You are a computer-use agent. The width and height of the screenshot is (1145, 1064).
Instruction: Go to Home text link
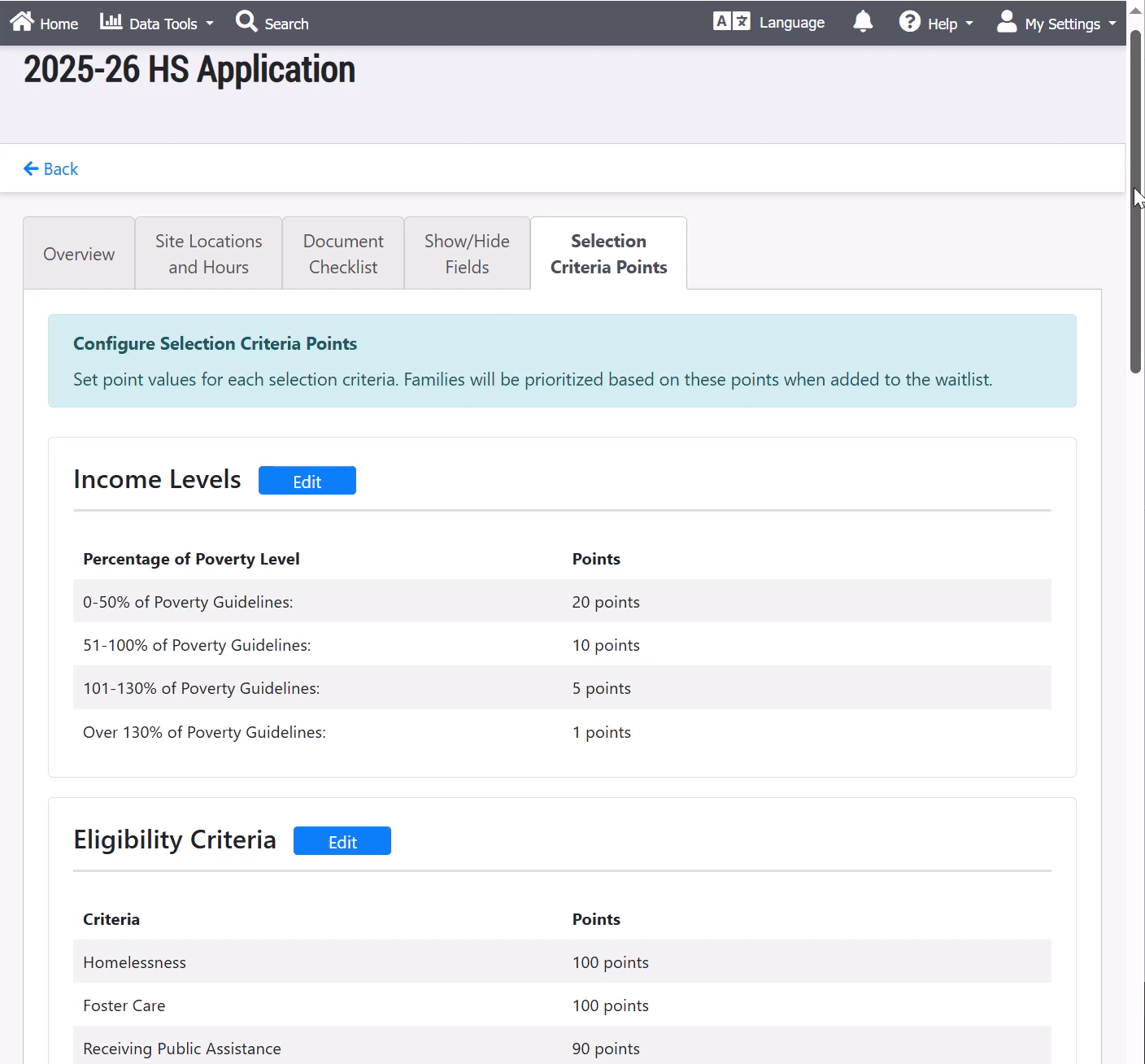(x=59, y=24)
